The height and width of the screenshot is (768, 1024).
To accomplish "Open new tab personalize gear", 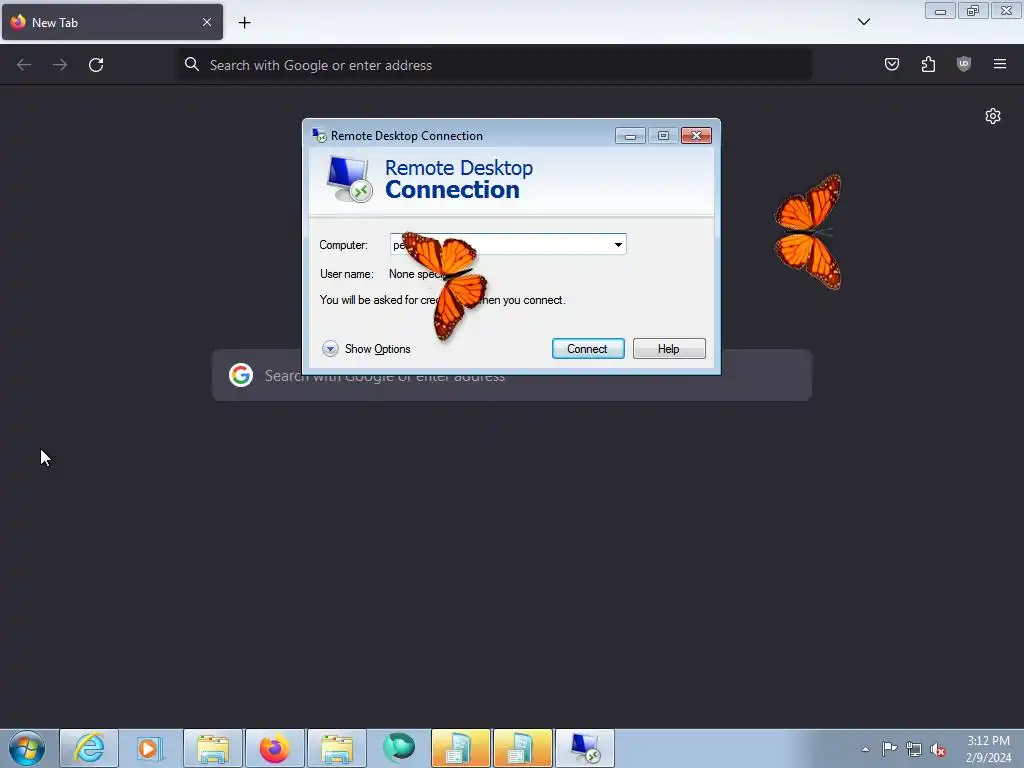I will [x=993, y=116].
